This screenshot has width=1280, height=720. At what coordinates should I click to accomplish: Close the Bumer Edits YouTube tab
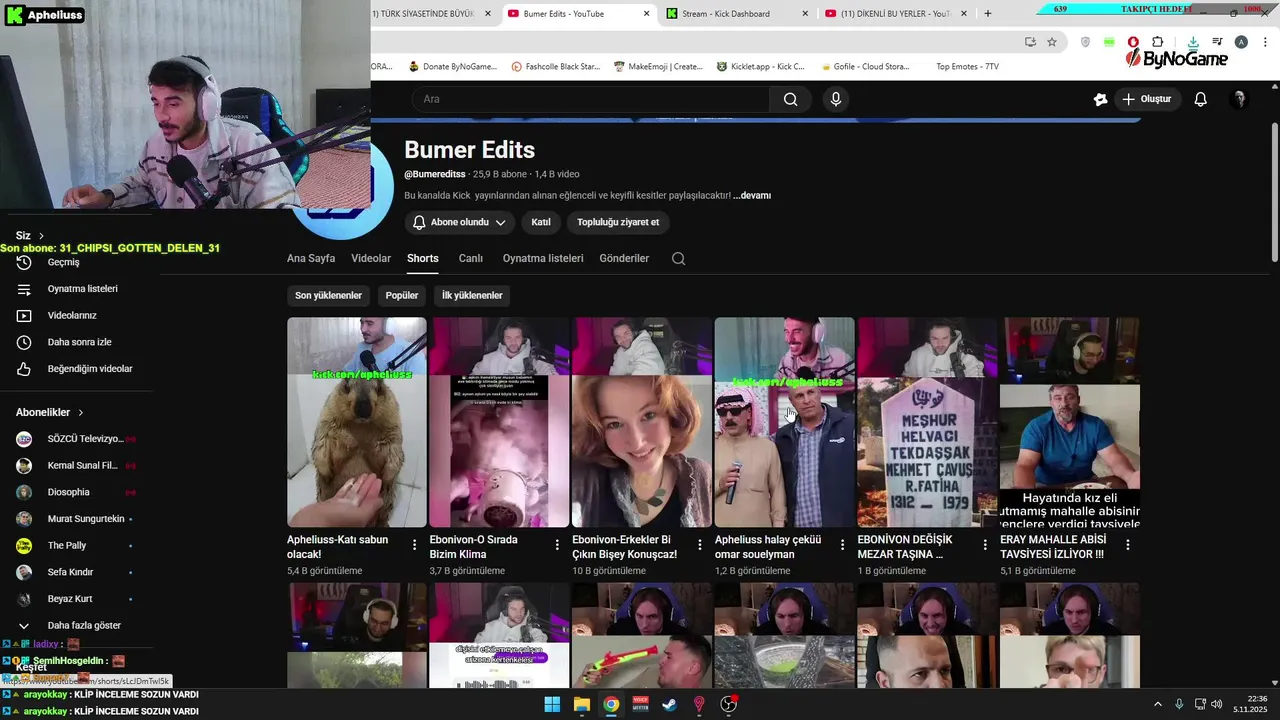646,13
